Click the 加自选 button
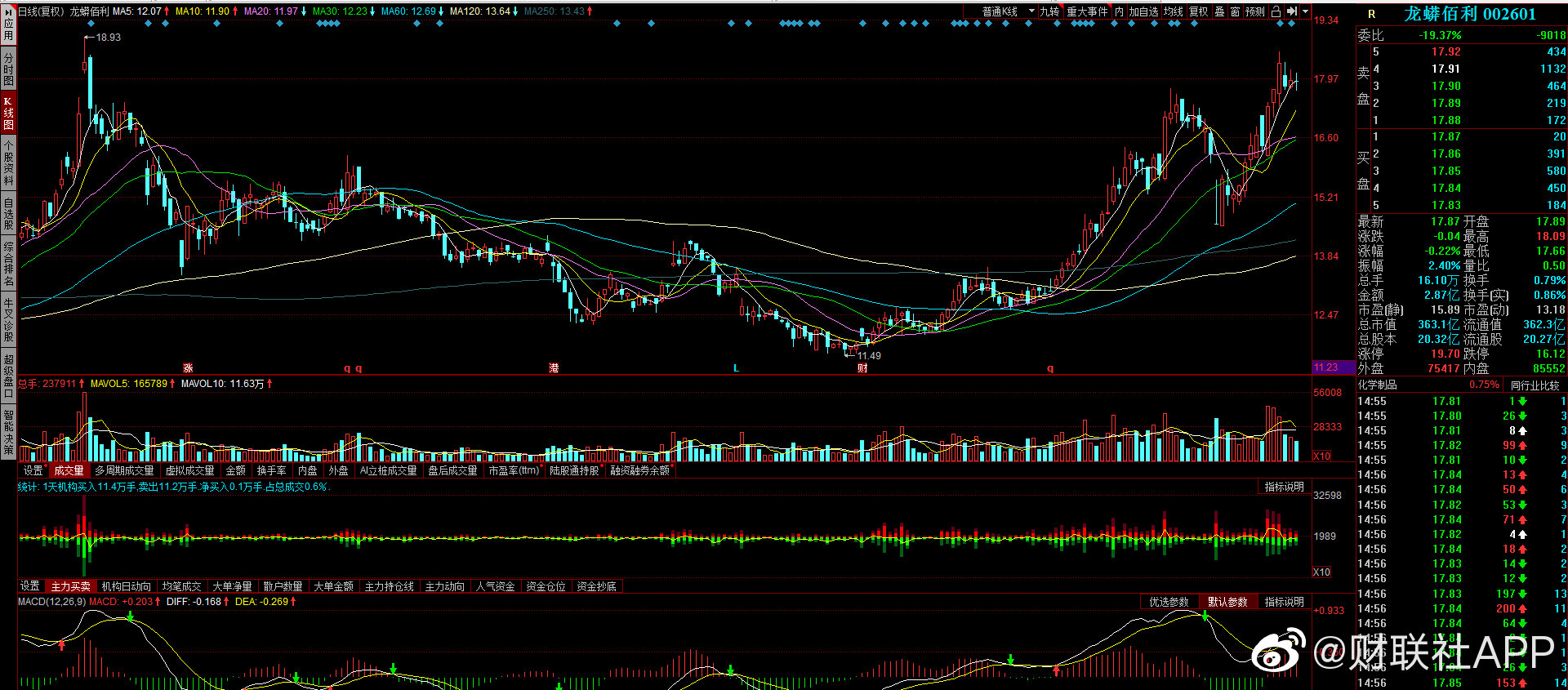 coord(1144,11)
